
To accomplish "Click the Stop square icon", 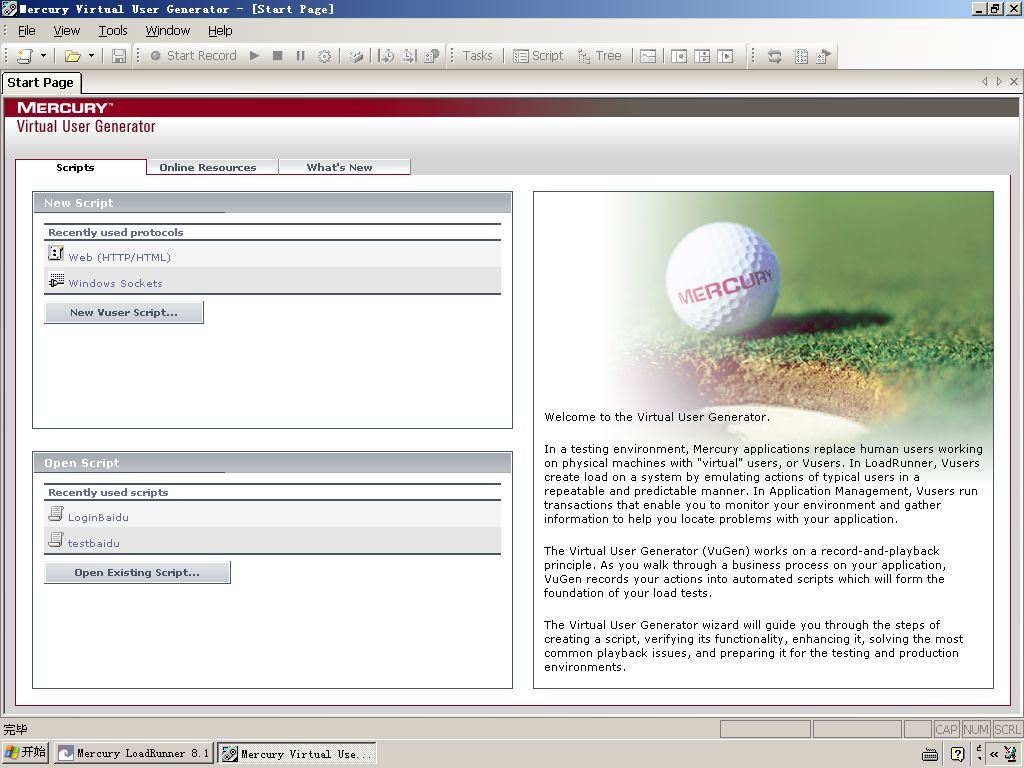I will 278,56.
